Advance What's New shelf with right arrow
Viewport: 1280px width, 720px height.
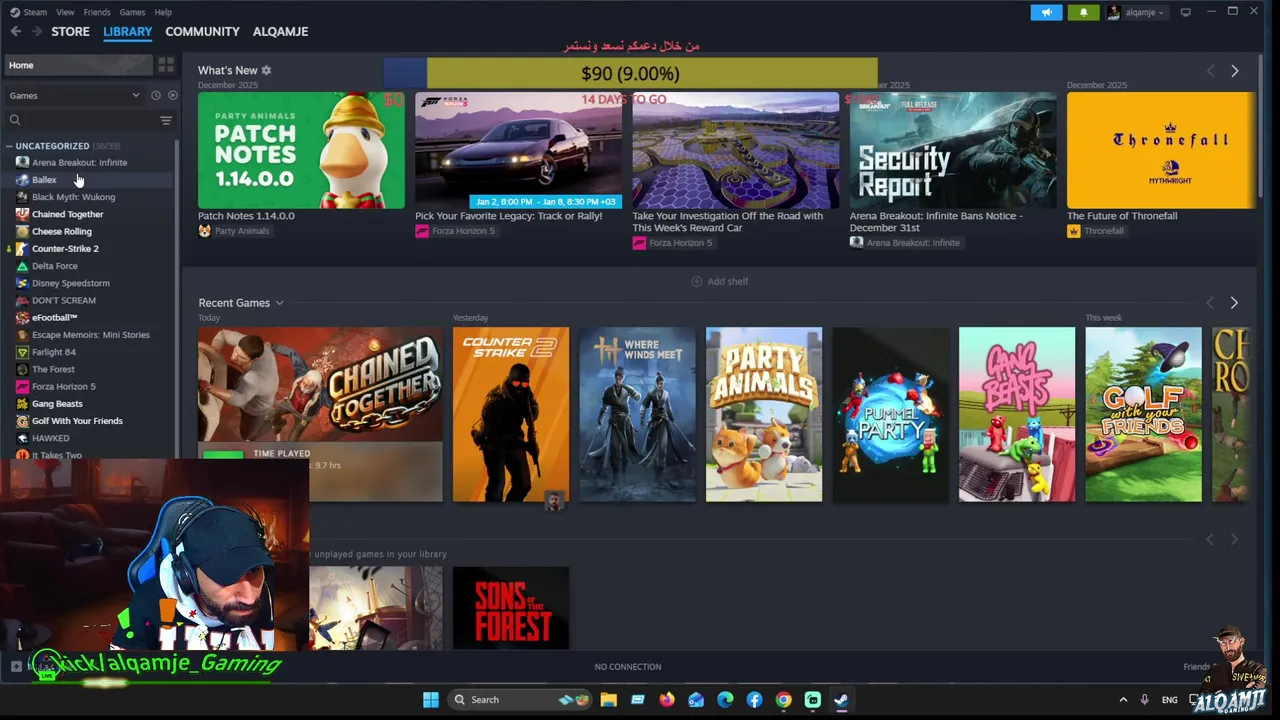point(1234,71)
